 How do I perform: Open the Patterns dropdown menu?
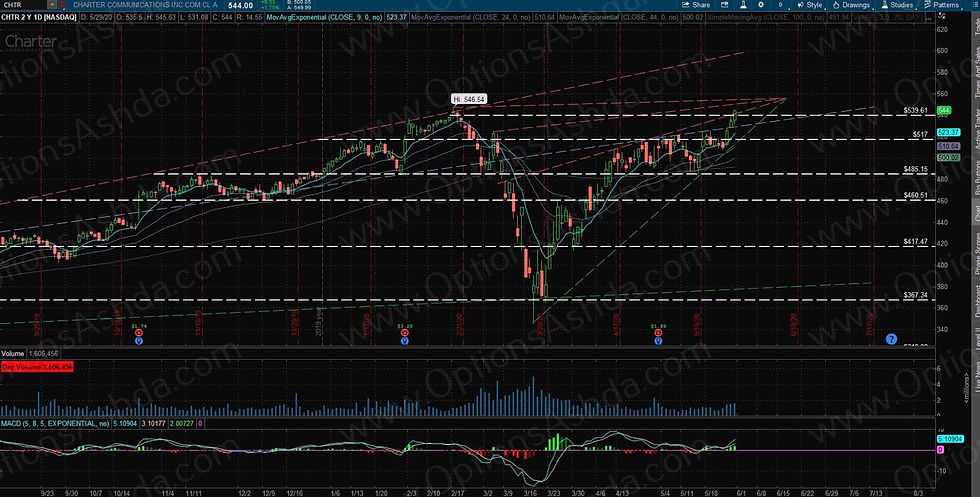coord(941,5)
